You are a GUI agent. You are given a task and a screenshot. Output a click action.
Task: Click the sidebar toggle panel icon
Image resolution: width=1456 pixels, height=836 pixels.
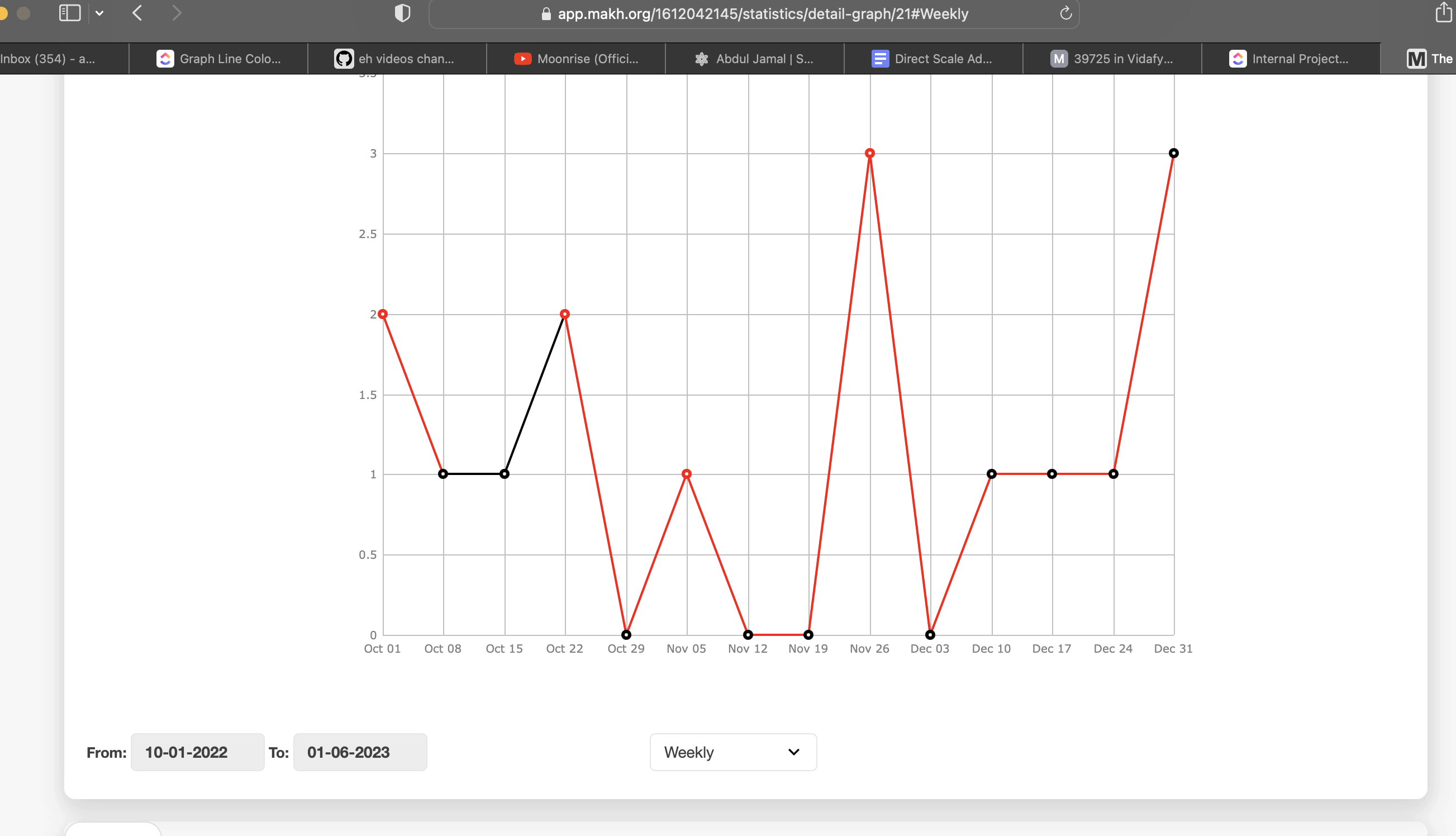click(x=70, y=13)
